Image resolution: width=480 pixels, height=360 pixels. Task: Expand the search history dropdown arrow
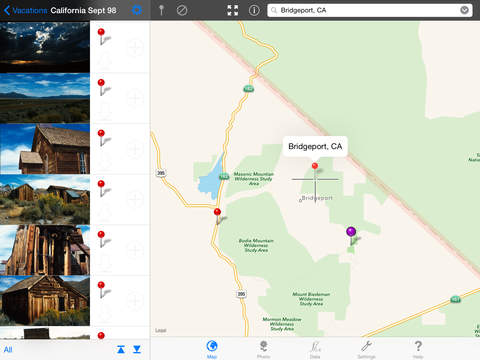point(464,10)
